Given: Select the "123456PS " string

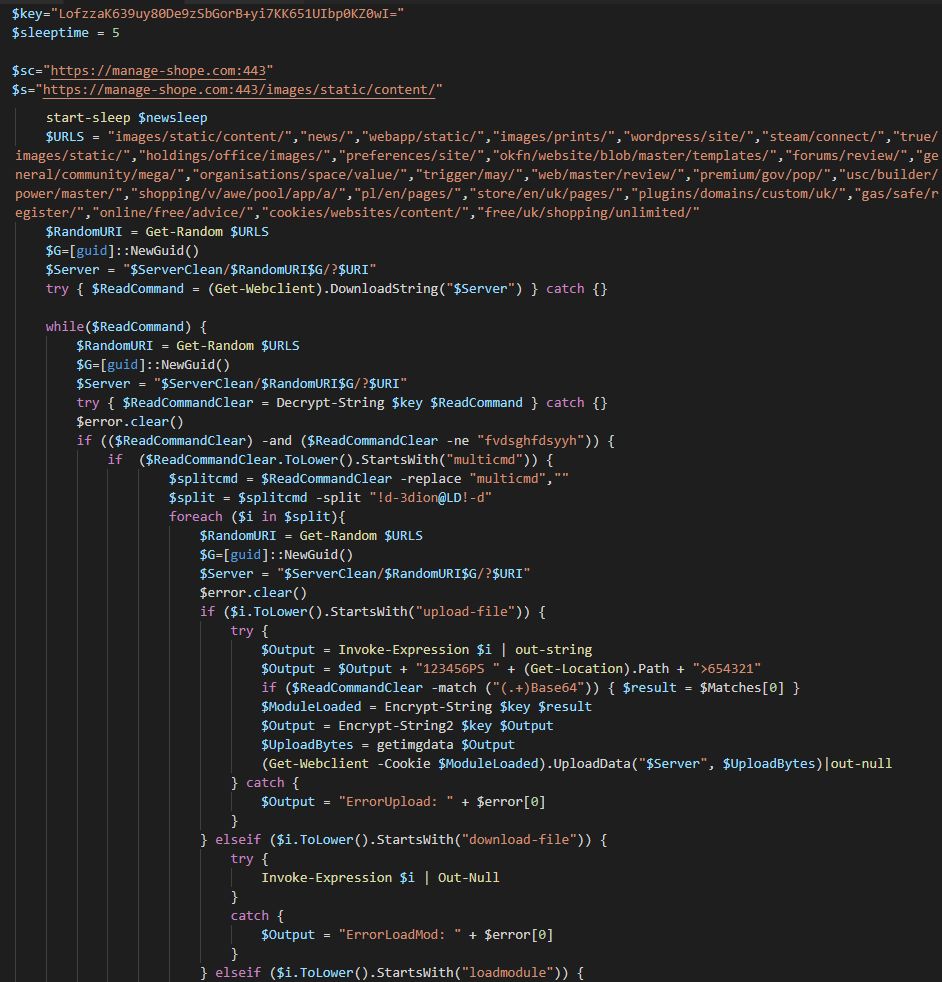Looking at the screenshot, I should coord(457,668).
